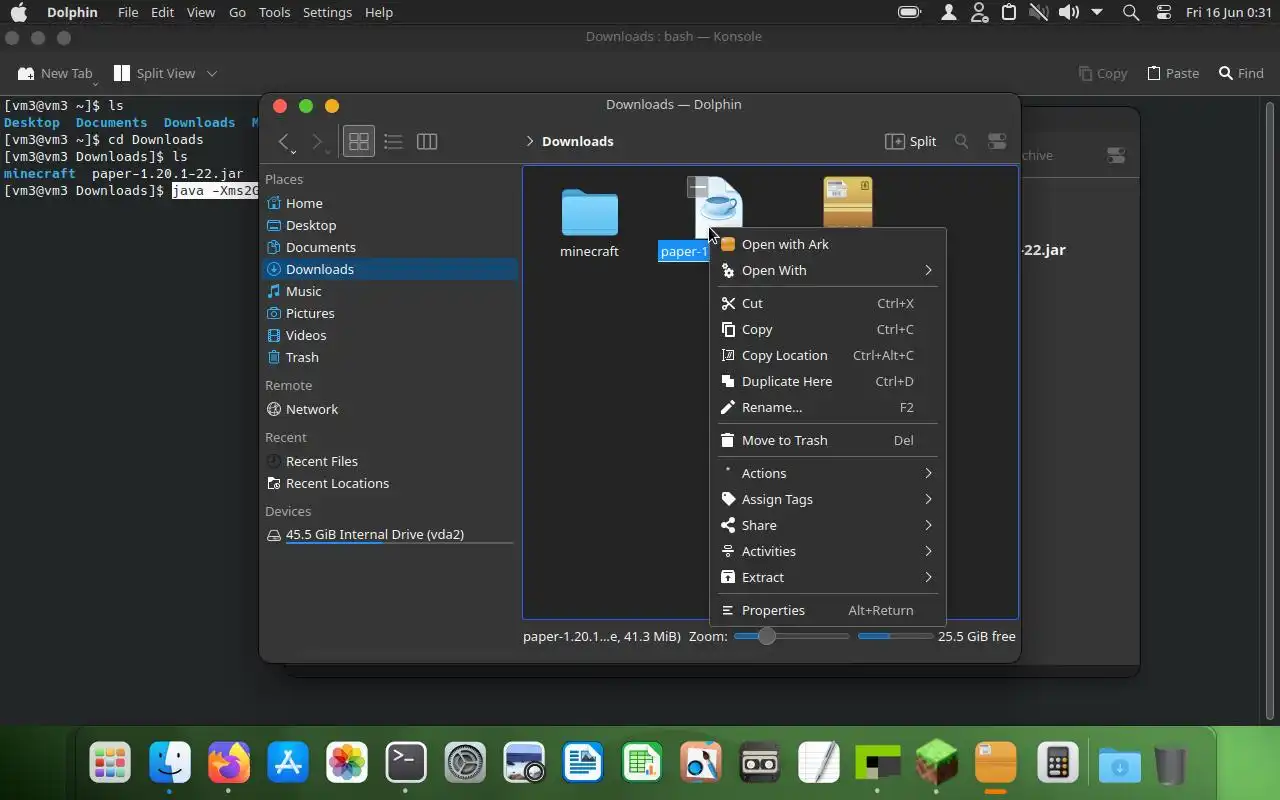Click New Tab in Konsole toolbar
Image resolution: width=1280 pixels, height=800 pixels.
pyautogui.click(x=56, y=73)
